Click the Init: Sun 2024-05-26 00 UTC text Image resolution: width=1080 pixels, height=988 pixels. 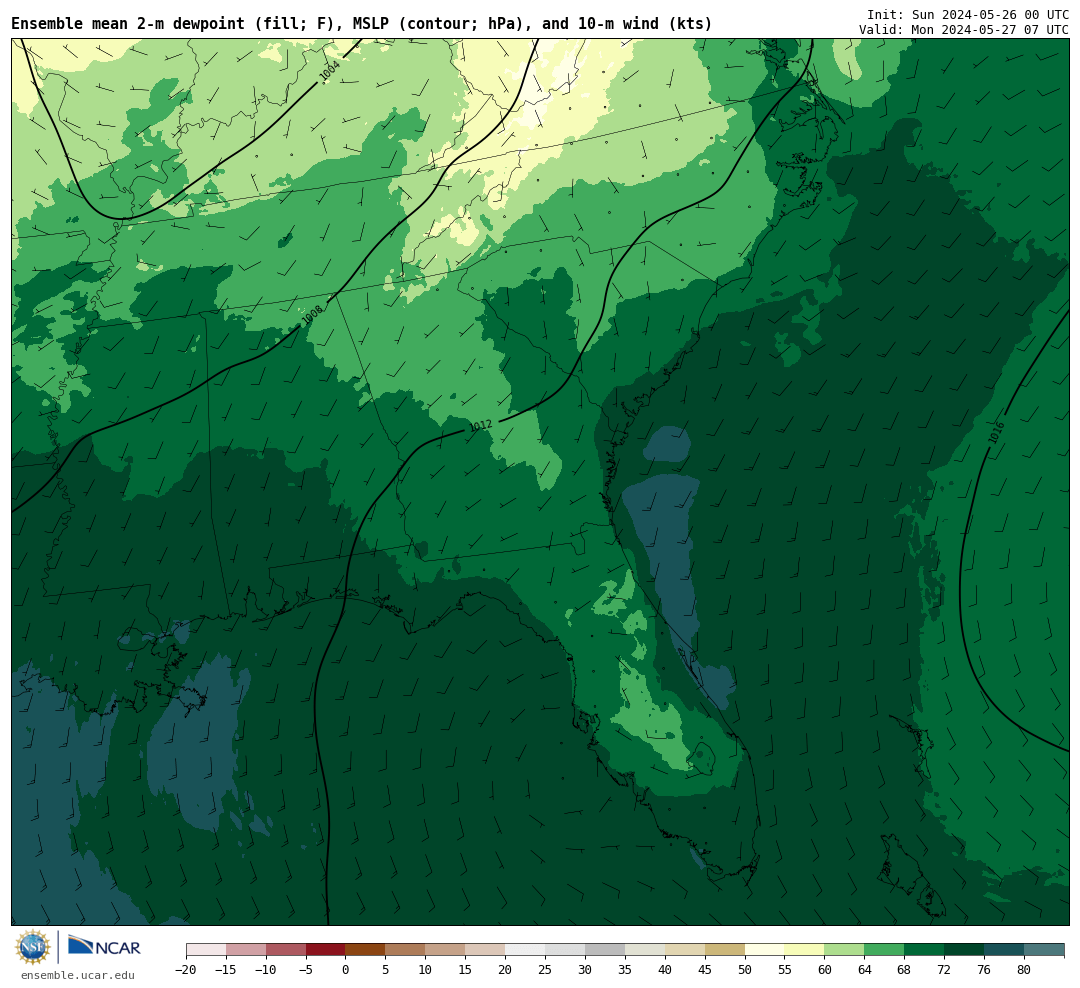pos(968,14)
